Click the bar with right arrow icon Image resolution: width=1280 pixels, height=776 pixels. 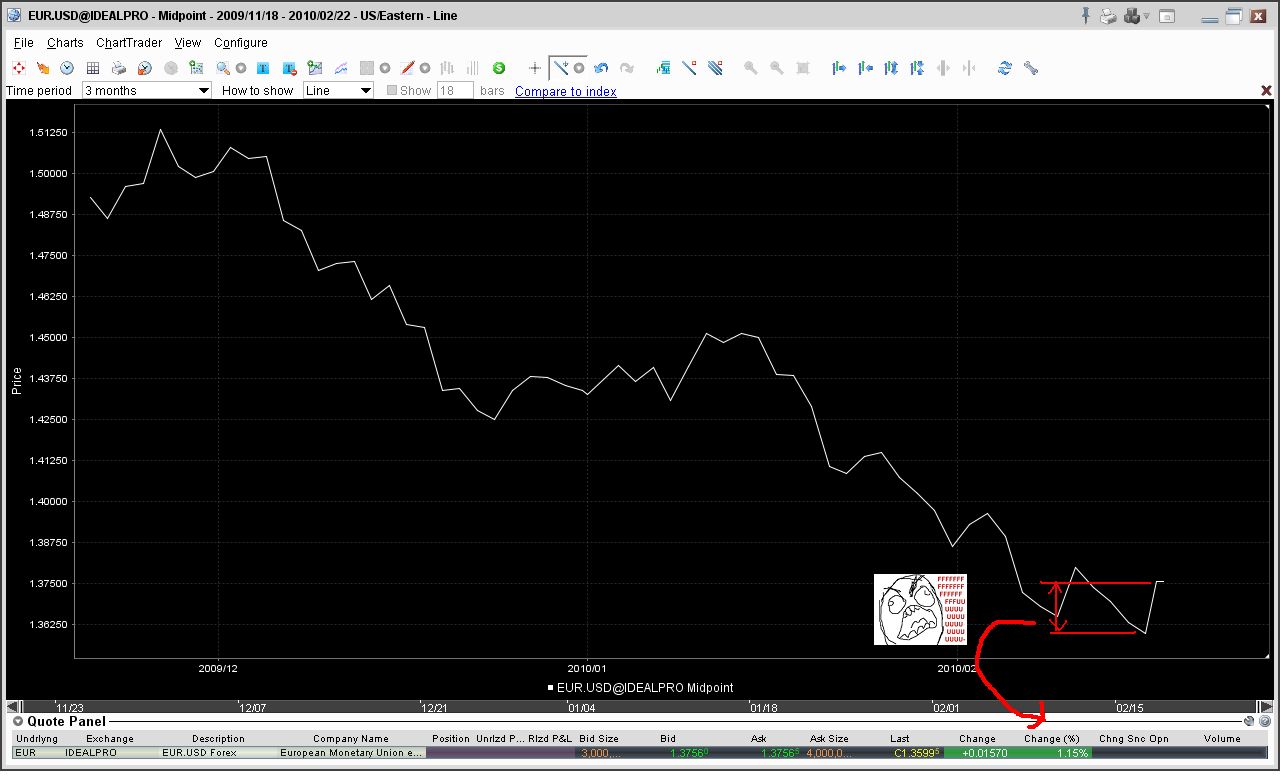(839, 68)
